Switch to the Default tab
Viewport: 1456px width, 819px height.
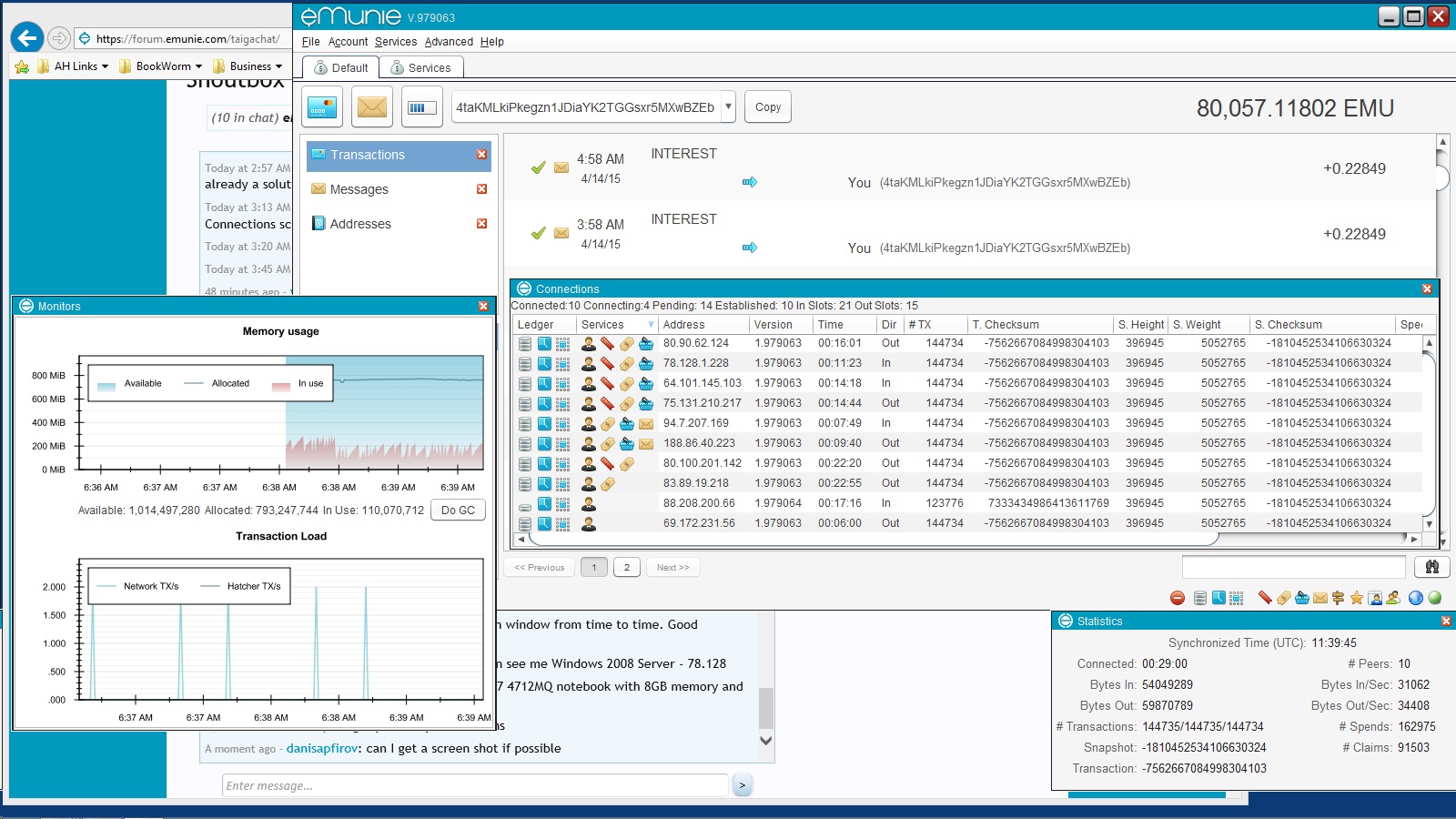341,67
